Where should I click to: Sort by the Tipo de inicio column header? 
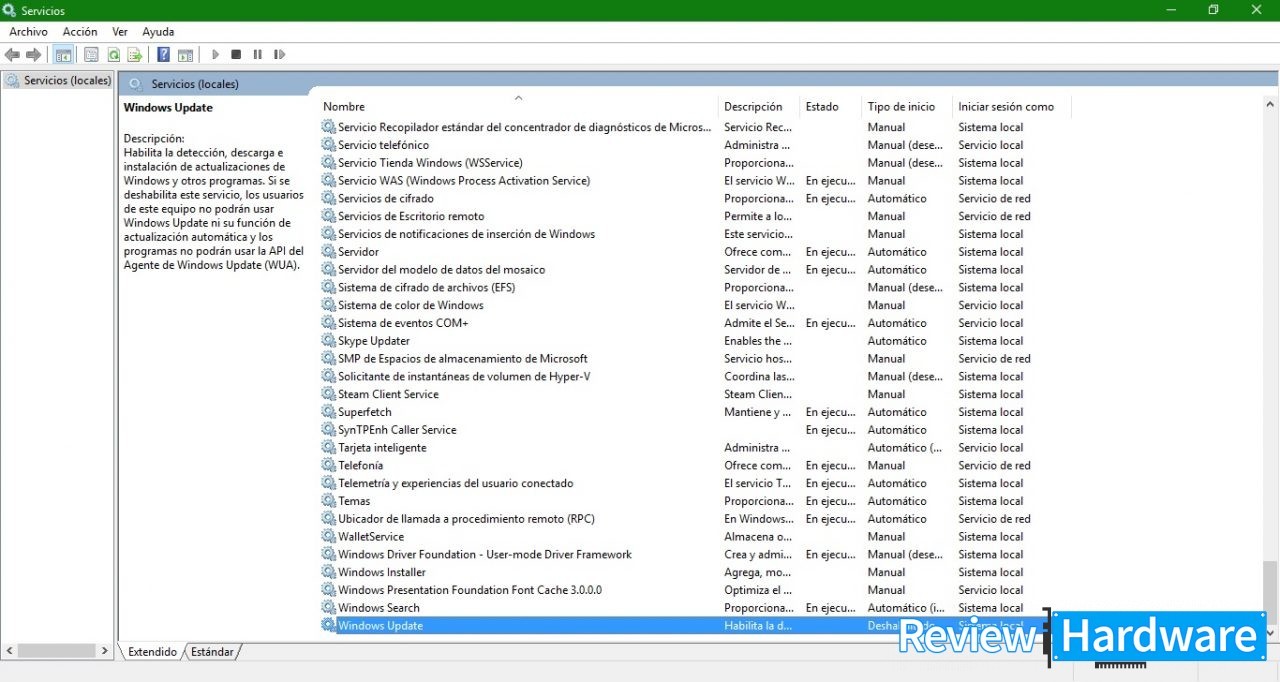pyautogui.click(x=907, y=107)
